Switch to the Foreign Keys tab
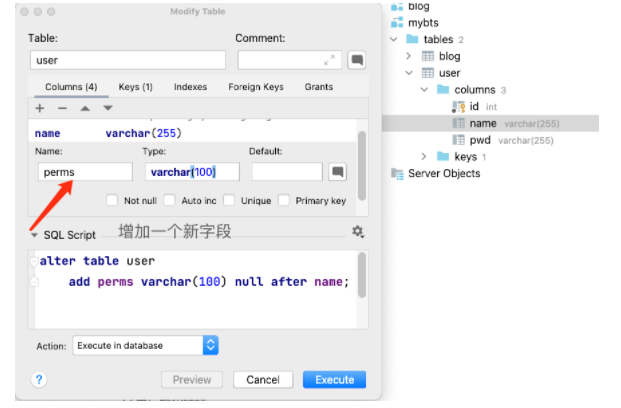621x408 pixels. pyautogui.click(x=256, y=87)
